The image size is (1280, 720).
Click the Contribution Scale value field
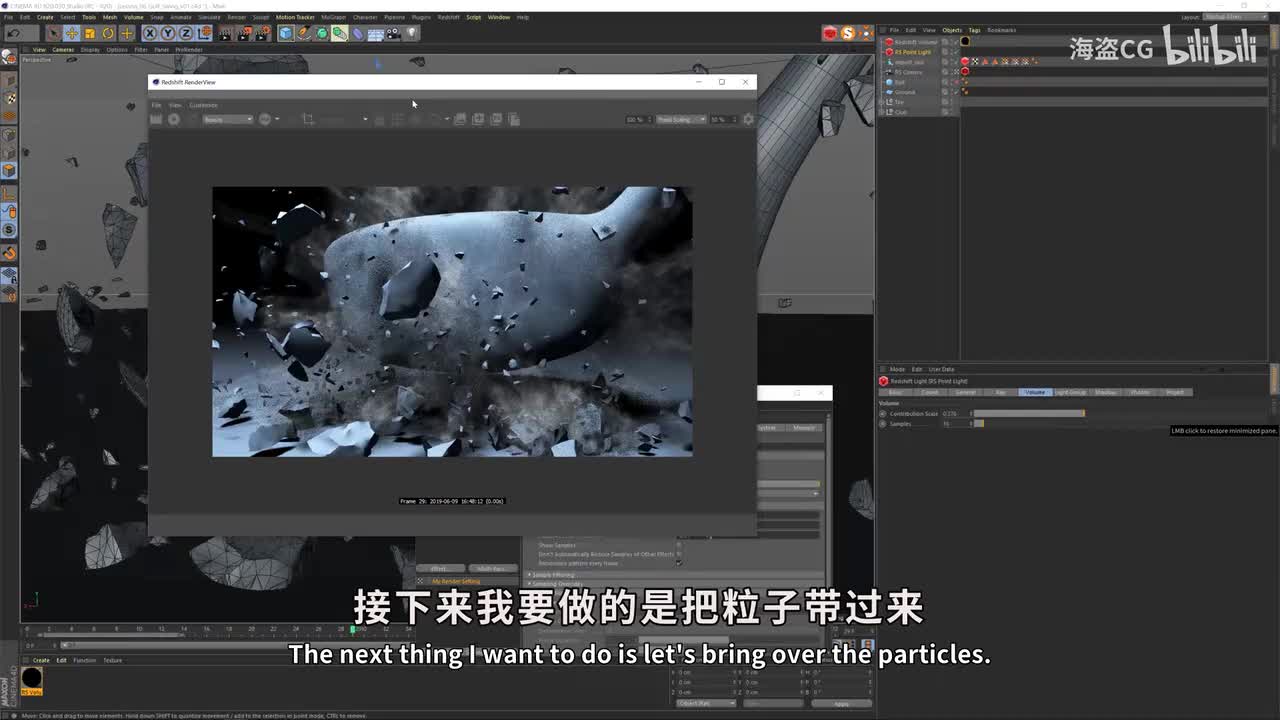click(x=955, y=413)
